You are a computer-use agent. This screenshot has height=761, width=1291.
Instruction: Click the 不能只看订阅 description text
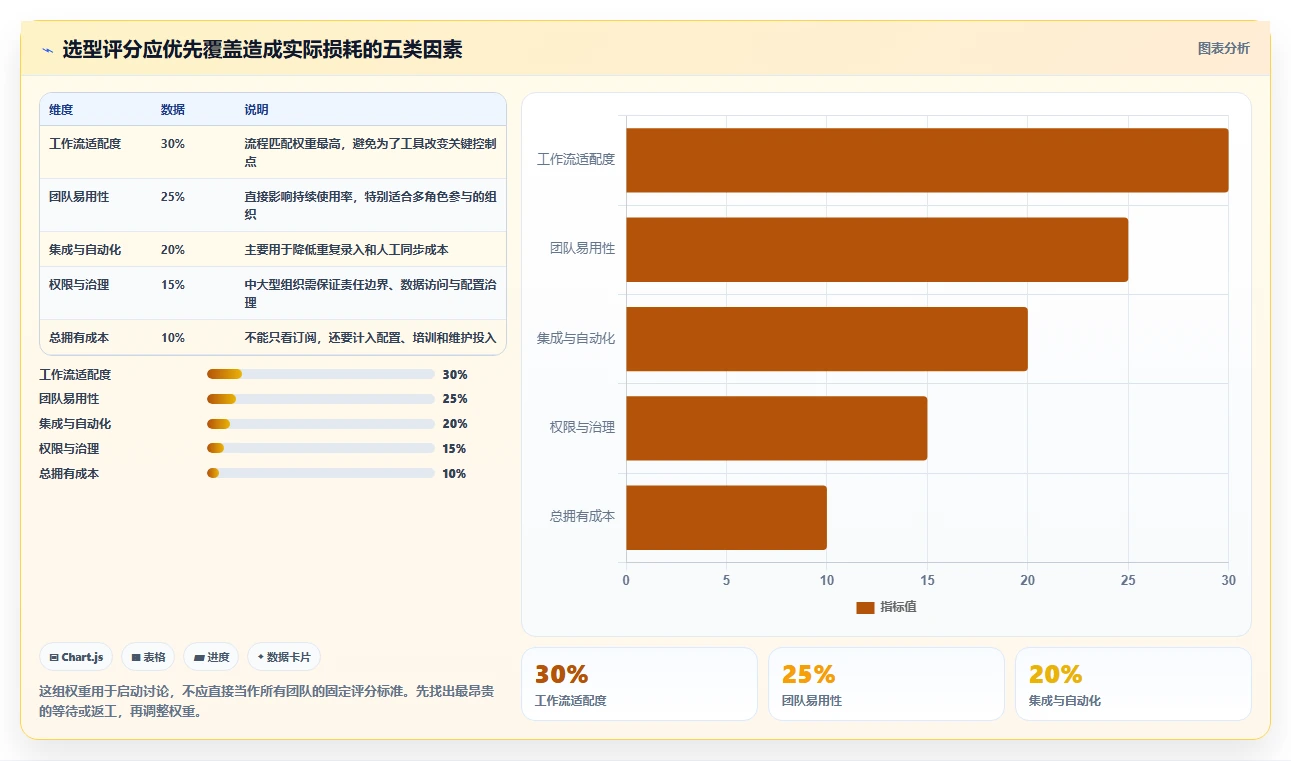click(370, 338)
